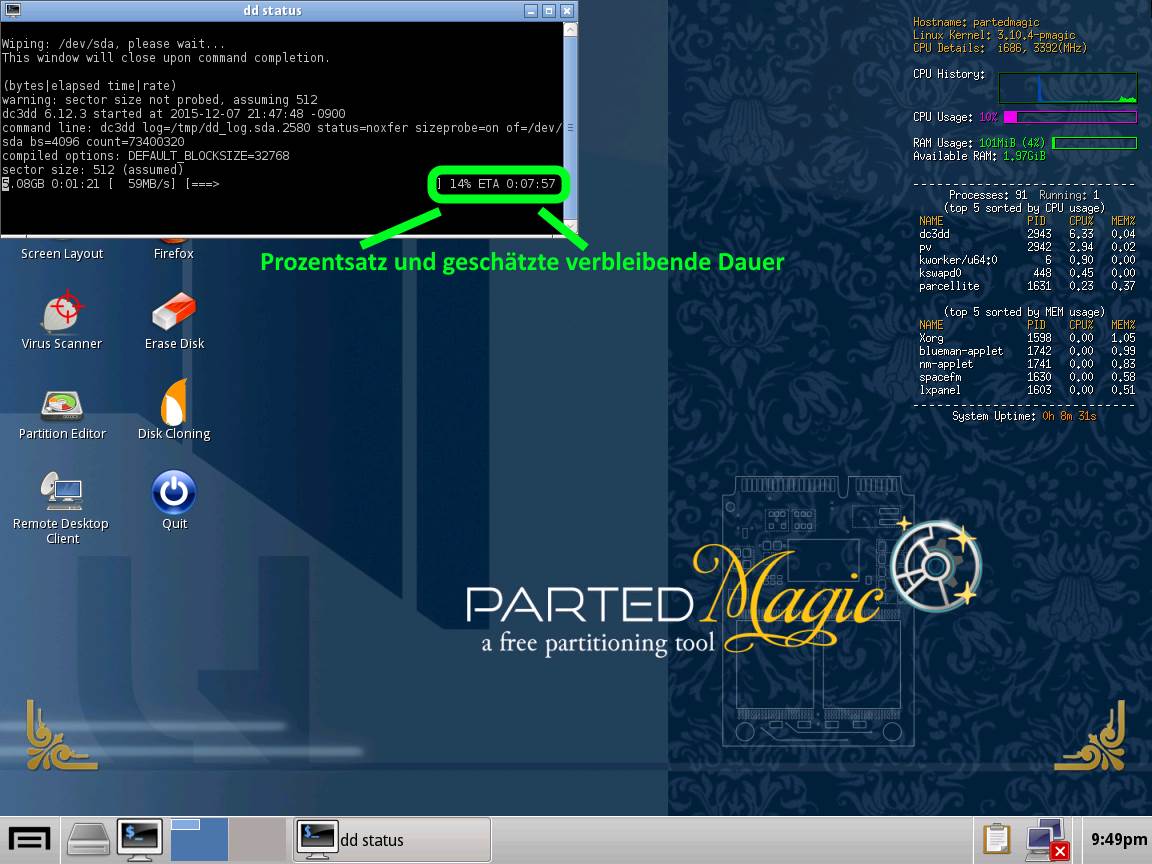Activate the dd status taskbar button
The width and height of the screenshot is (1152, 864).
392,839
